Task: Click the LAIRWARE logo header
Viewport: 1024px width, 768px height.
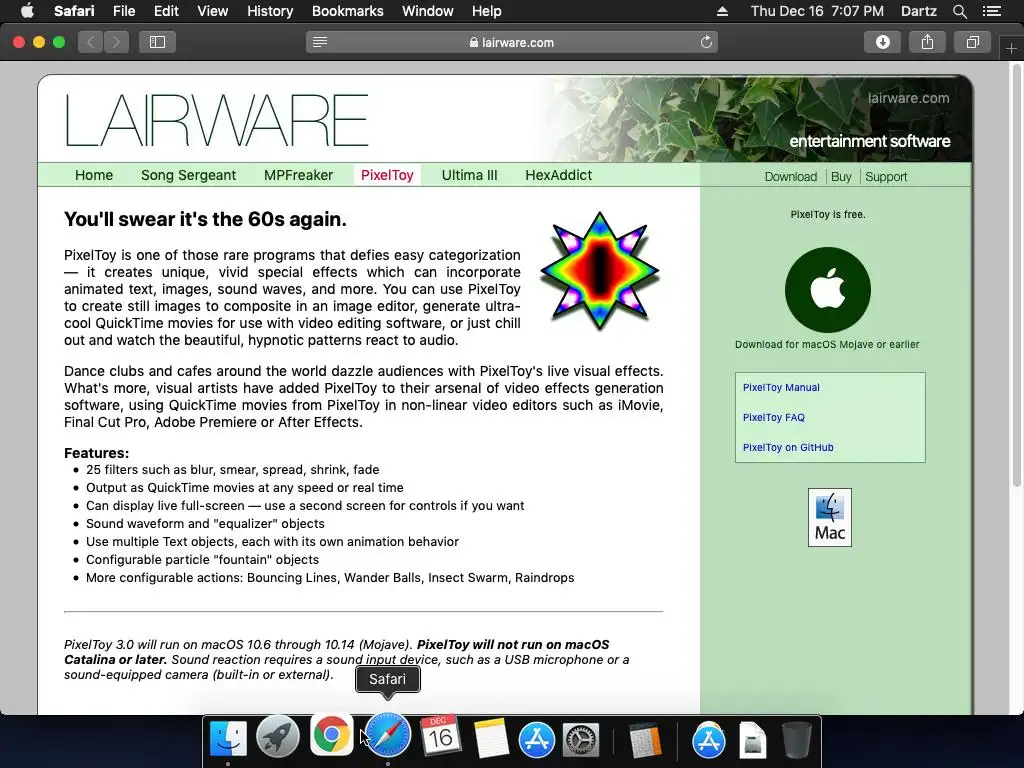Action: (x=216, y=120)
